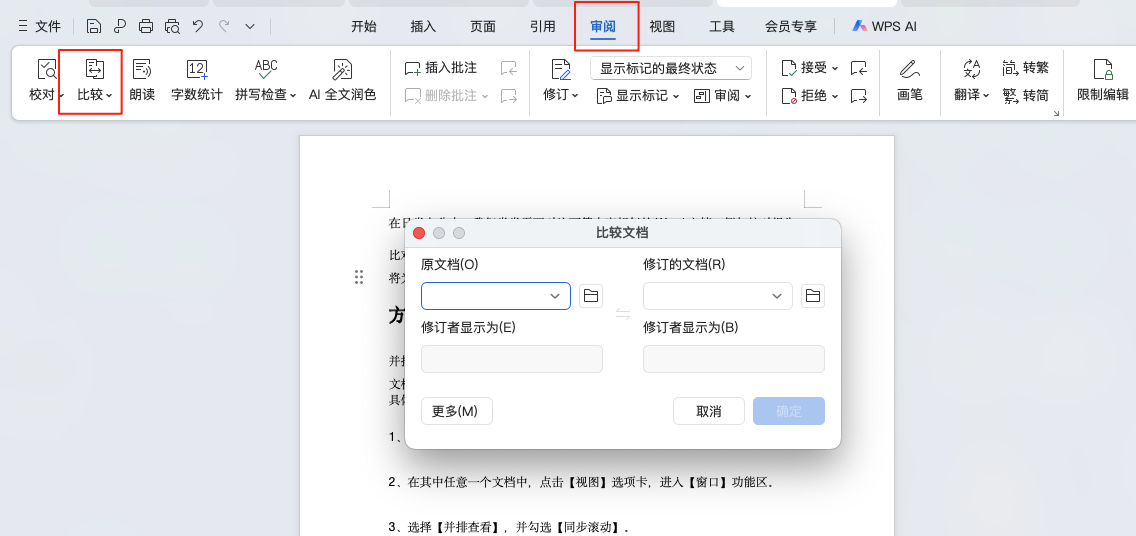Click the Save icon in quick toolbar

tap(93, 27)
